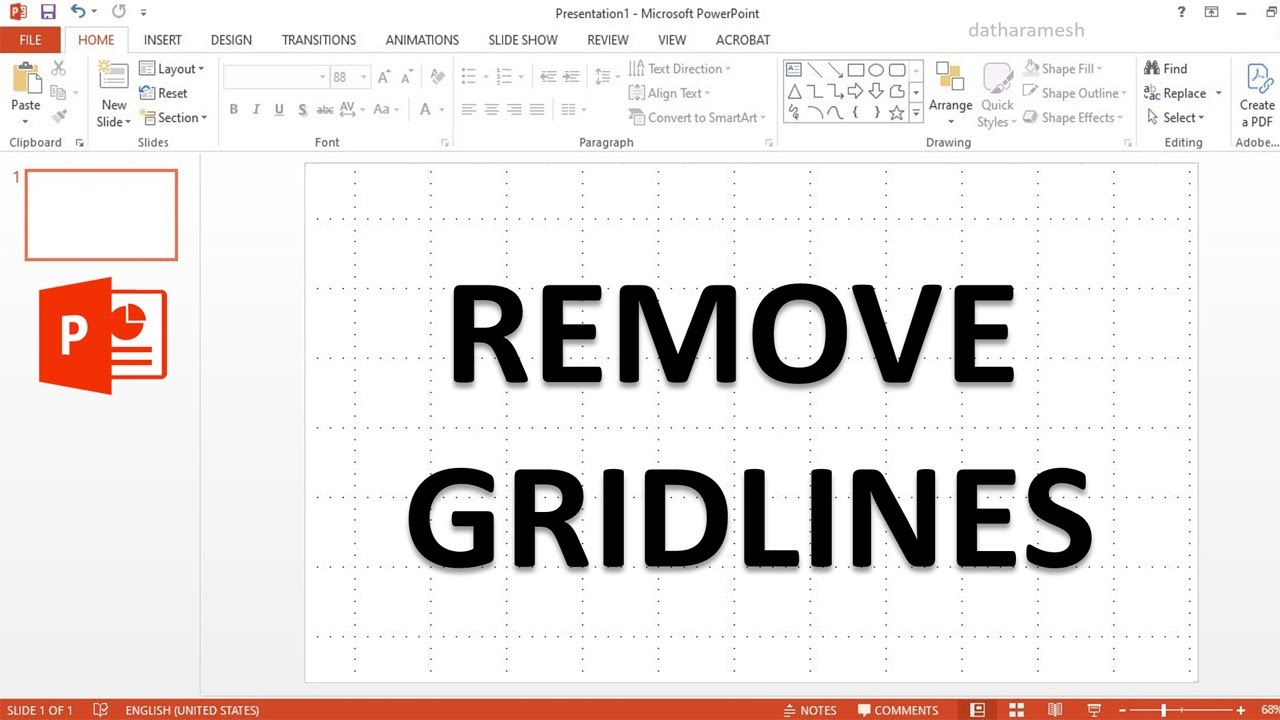Open PowerPoint Help question mark
1280x720 pixels.
[x=1183, y=12]
